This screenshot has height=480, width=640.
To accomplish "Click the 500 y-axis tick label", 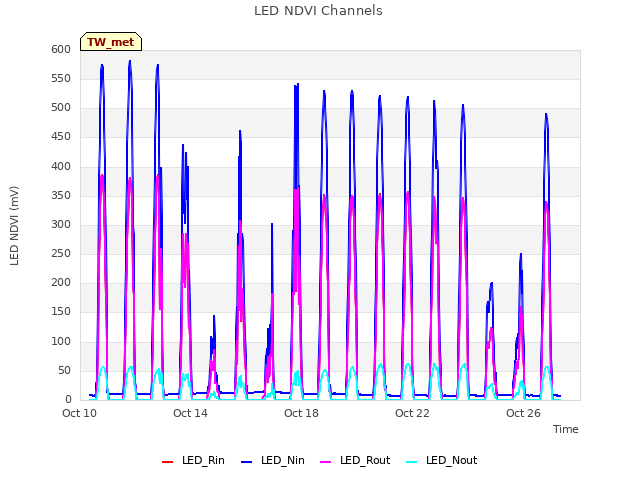I will pos(61,108).
